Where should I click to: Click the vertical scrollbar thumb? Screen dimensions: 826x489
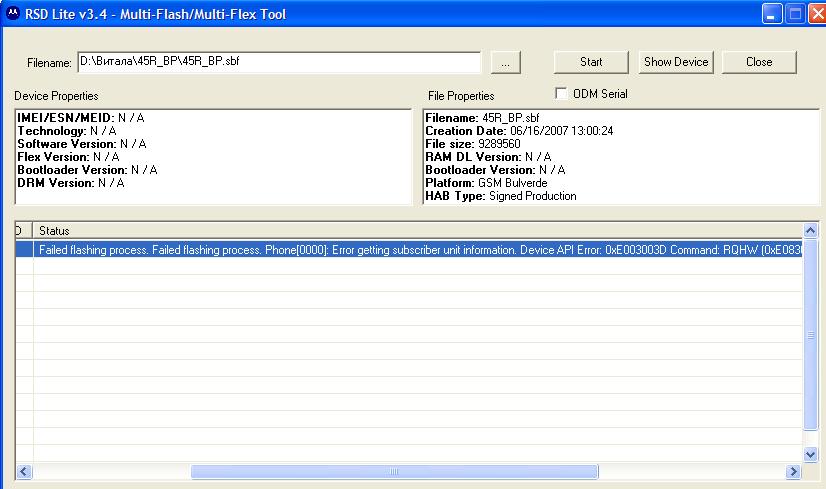click(x=810, y=335)
